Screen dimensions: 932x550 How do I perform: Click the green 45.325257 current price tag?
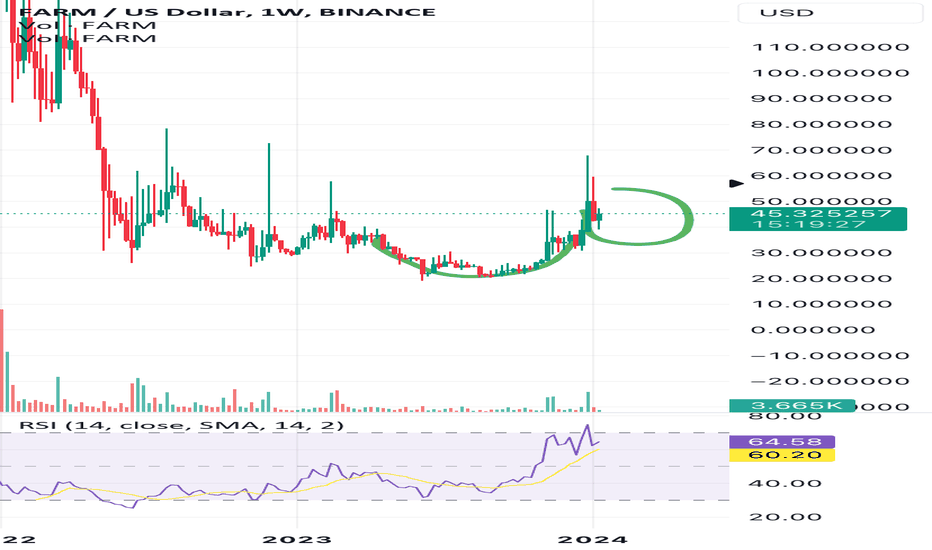(818, 219)
